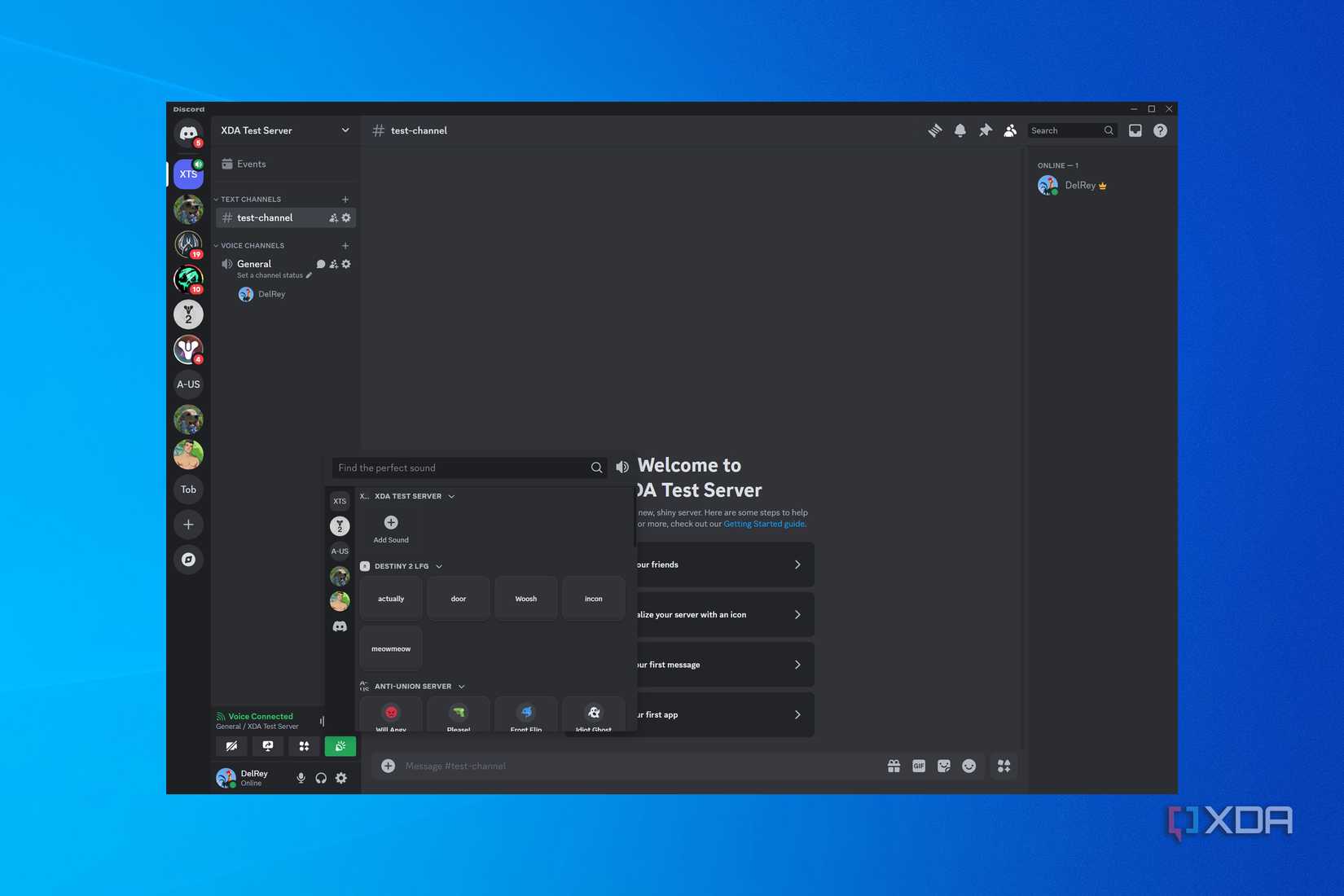The image size is (1344, 896).
Task: Collapse the ANTI-UNION SERVER sound category
Action: click(462, 686)
